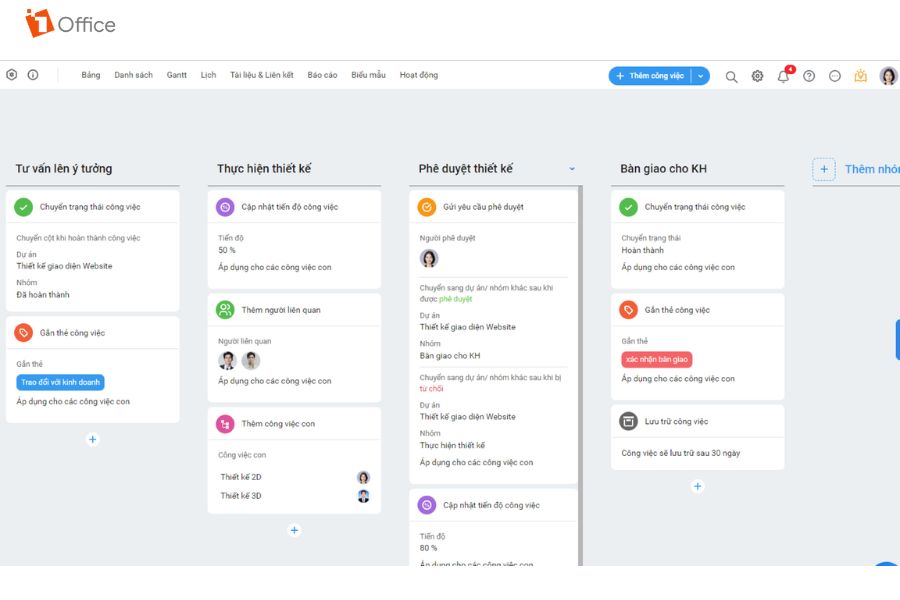Click the Thêm nhóm plus box
Viewport: 900px width, 600px height.
[x=824, y=169]
